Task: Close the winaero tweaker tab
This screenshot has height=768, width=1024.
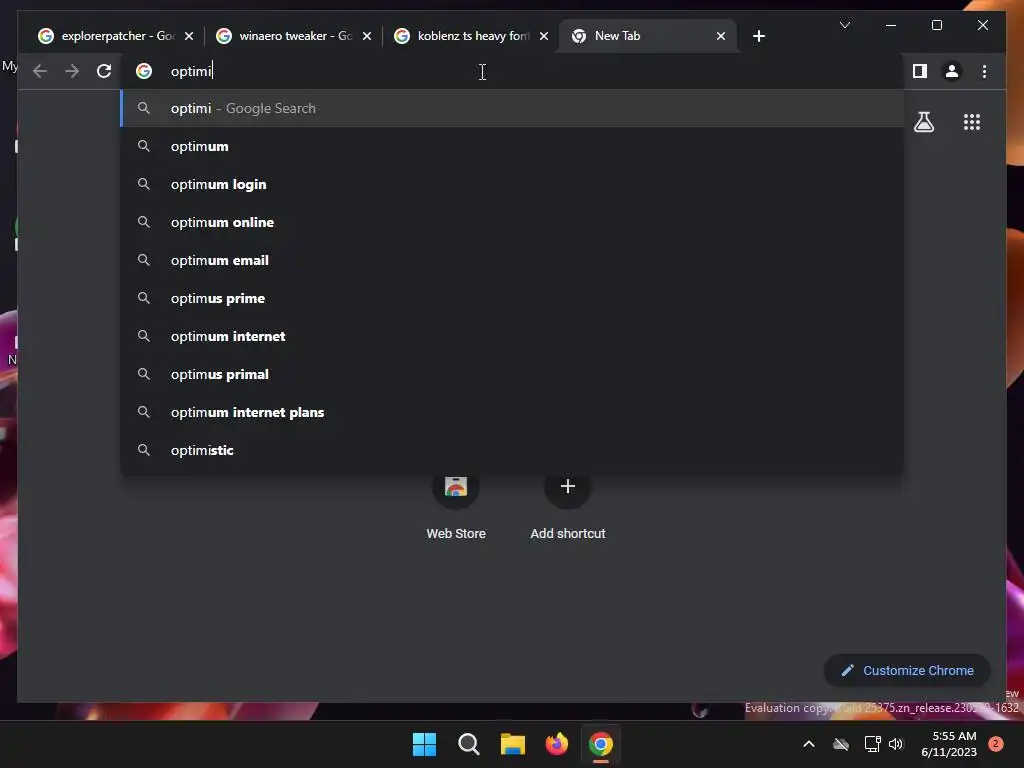Action: pos(366,36)
